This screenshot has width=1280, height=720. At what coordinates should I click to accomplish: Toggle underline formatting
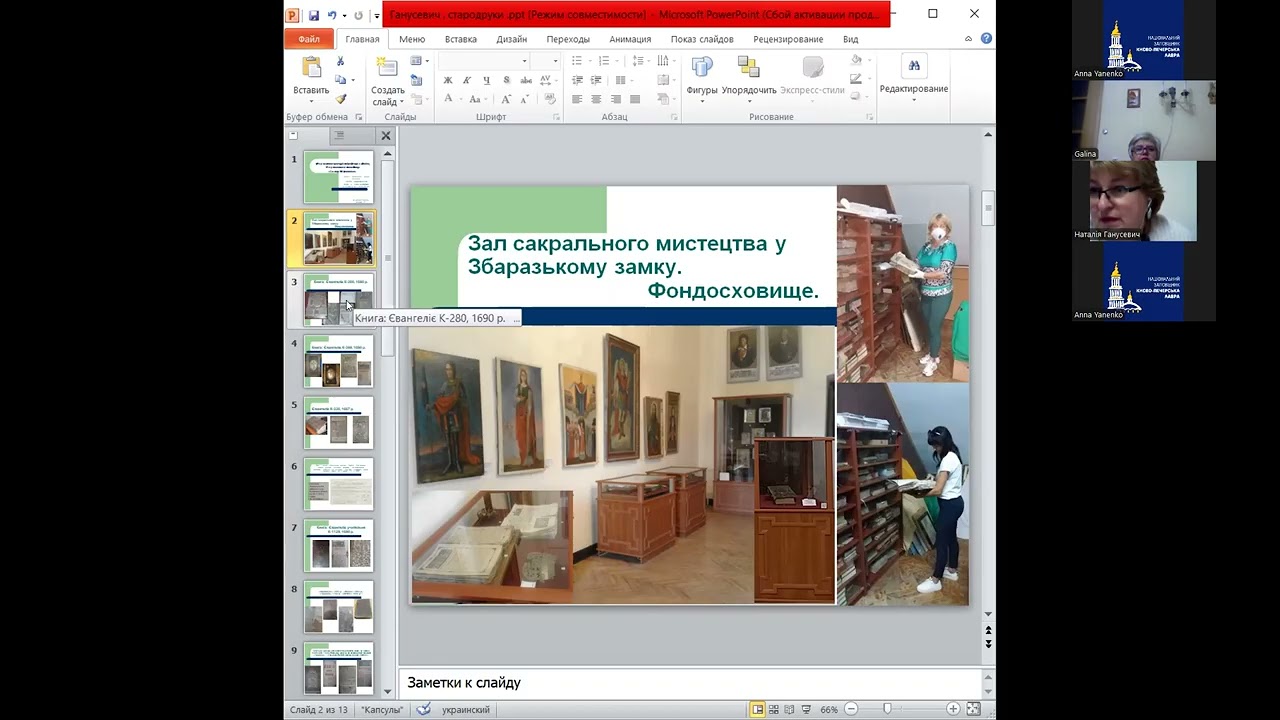(486, 80)
